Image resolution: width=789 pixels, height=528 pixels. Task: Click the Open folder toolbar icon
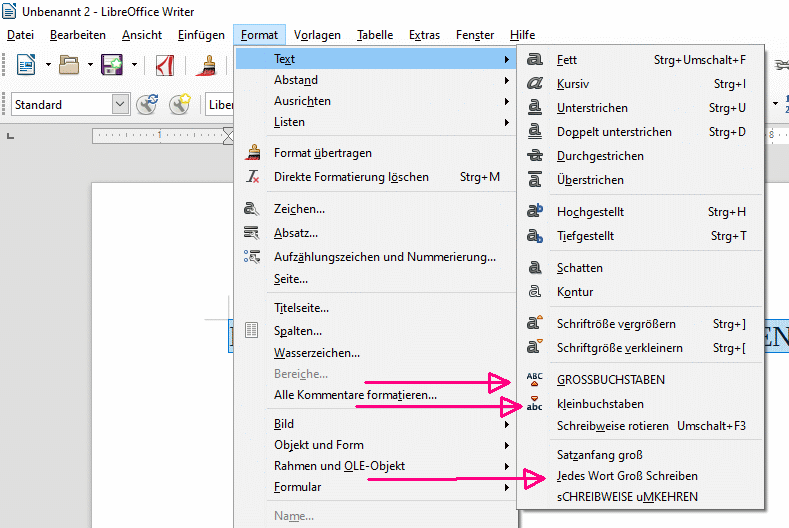[69, 64]
